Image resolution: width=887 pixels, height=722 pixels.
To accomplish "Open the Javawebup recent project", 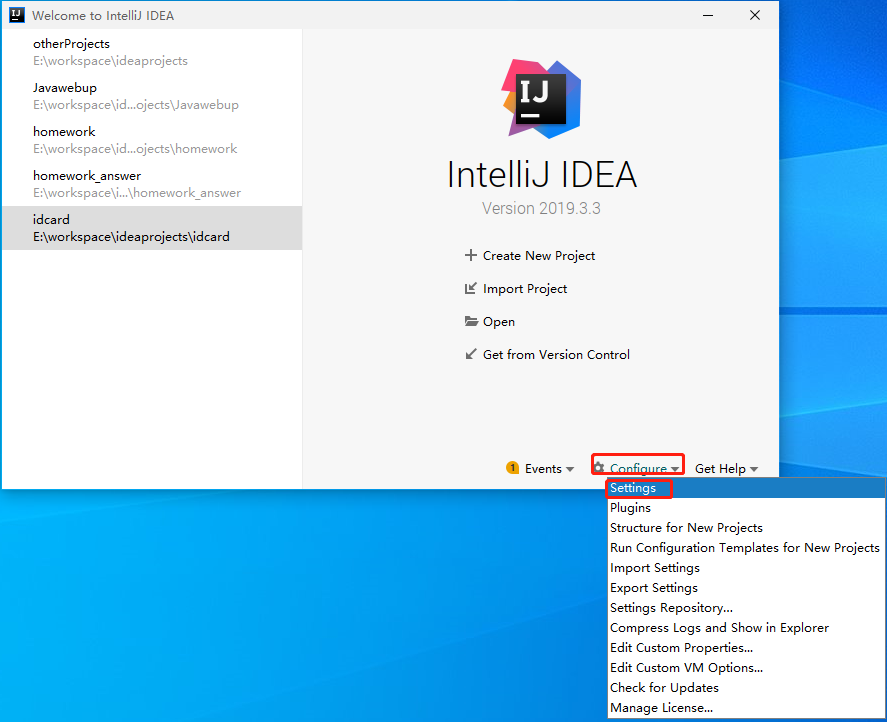I will tap(152, 96).
